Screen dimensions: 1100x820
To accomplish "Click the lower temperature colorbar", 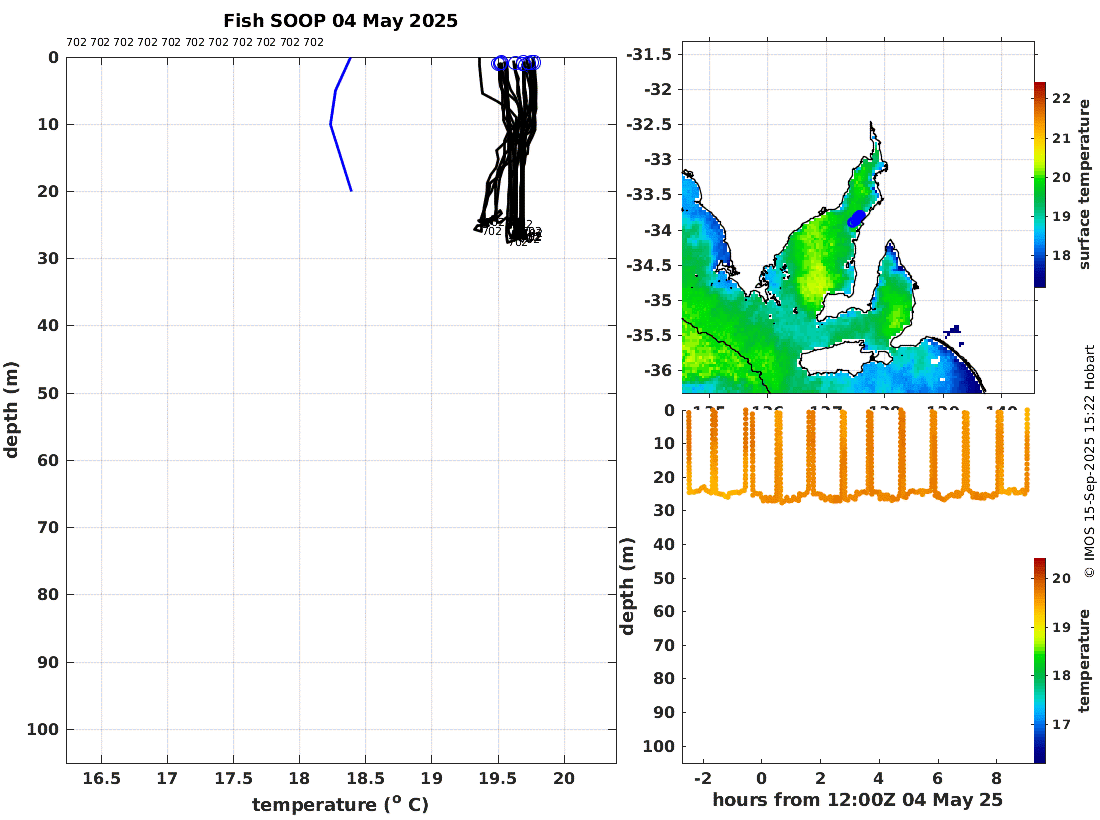I will [1040, 660].
